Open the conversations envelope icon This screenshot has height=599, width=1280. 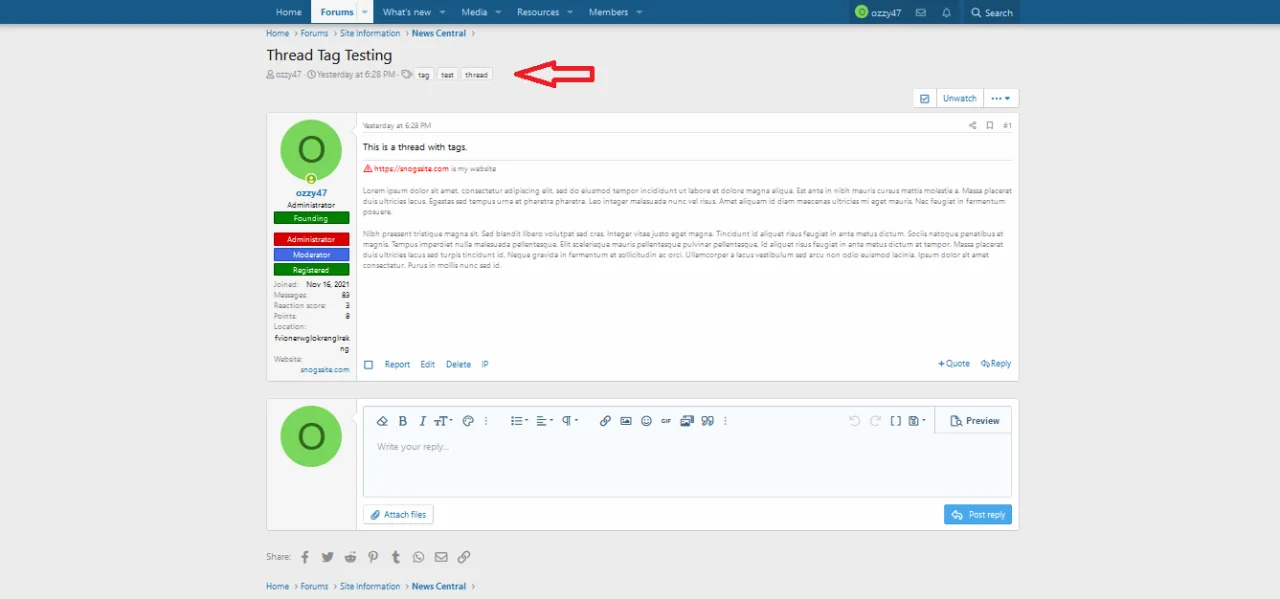tap(921, 13)
